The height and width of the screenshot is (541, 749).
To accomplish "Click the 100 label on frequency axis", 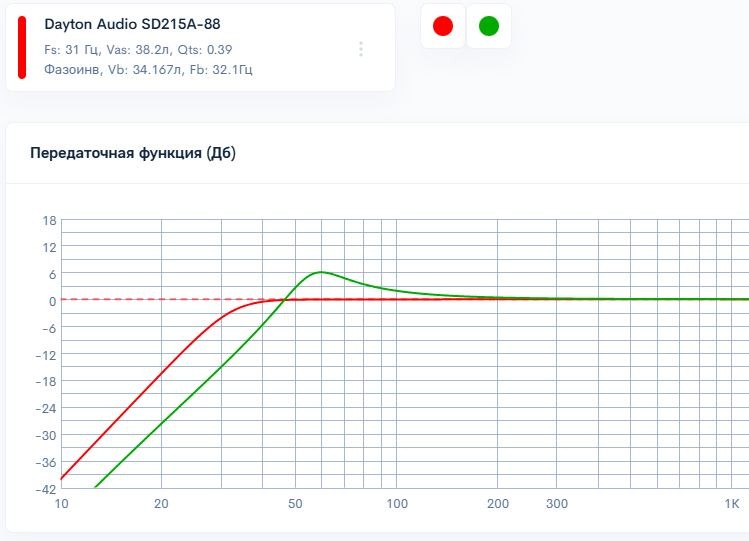I will tap(397, 503).
